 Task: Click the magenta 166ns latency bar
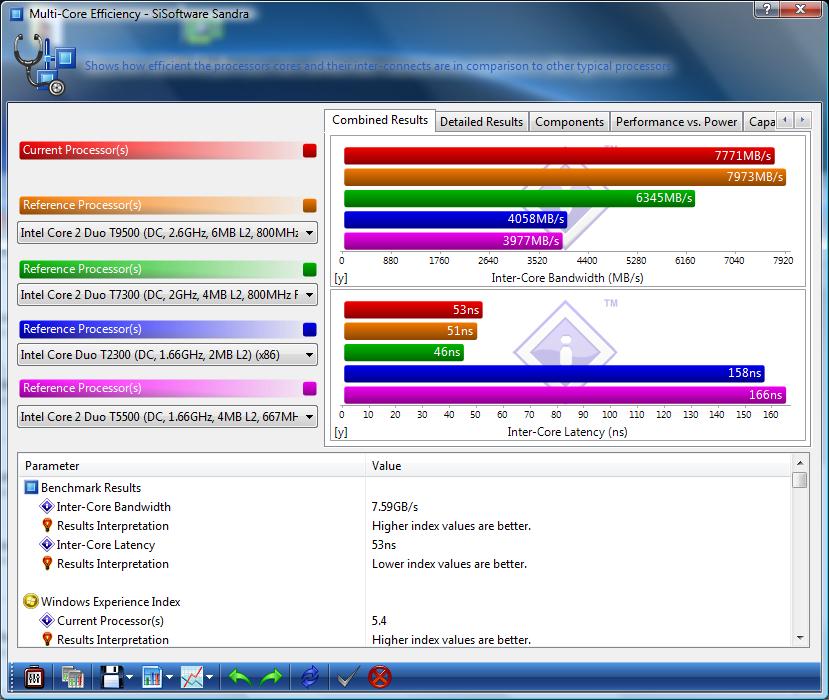pyautogui.click(x=565, y=395)
